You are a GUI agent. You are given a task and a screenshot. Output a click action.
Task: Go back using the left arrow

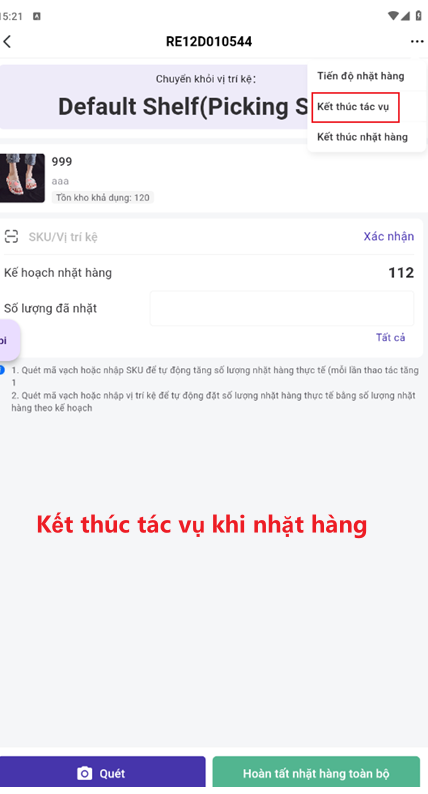(7, 42)
